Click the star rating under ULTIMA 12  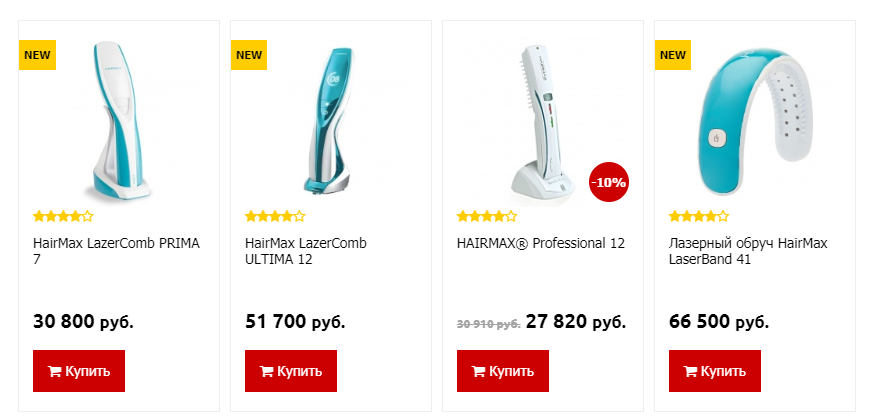(x=275, y=216)
